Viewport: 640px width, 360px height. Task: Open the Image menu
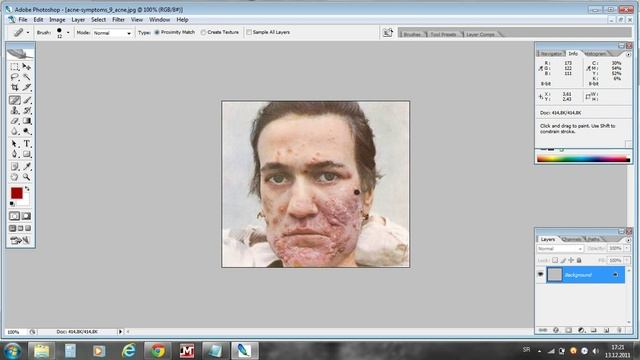pos(57,20)
